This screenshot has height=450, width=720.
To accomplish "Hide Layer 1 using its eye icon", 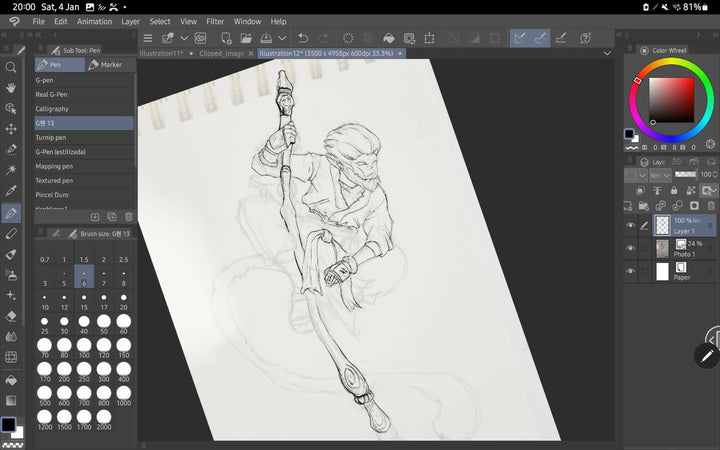I will (x=630, y=225).
